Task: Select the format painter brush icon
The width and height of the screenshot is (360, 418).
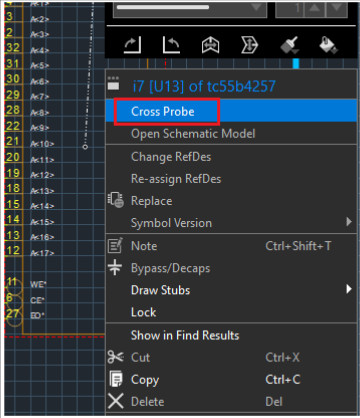Action: pyautogui.click(x=290, y=45)
